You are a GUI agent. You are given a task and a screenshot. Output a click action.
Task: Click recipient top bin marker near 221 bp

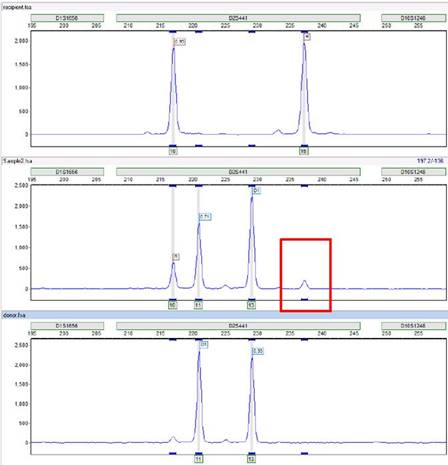199,32
